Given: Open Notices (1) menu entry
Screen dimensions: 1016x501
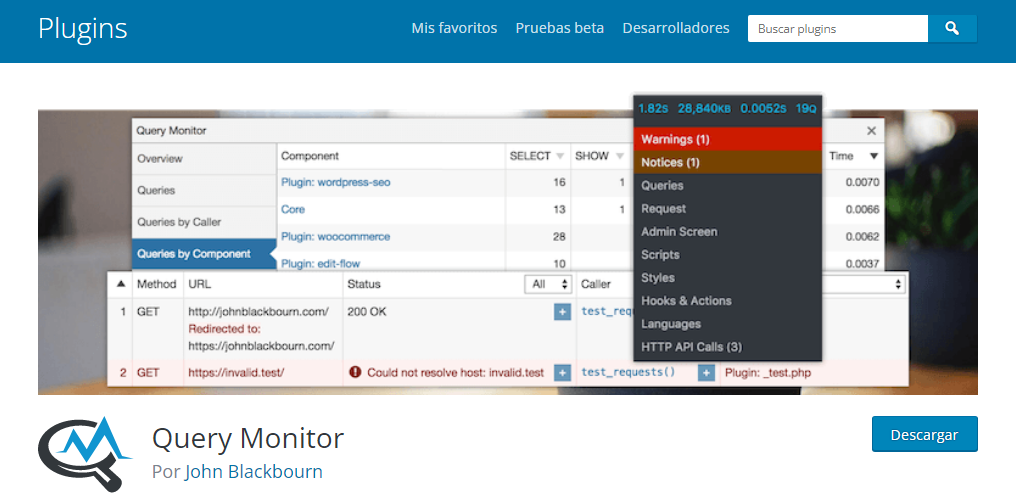Looking at the screenshot, I should coord(728,162).
